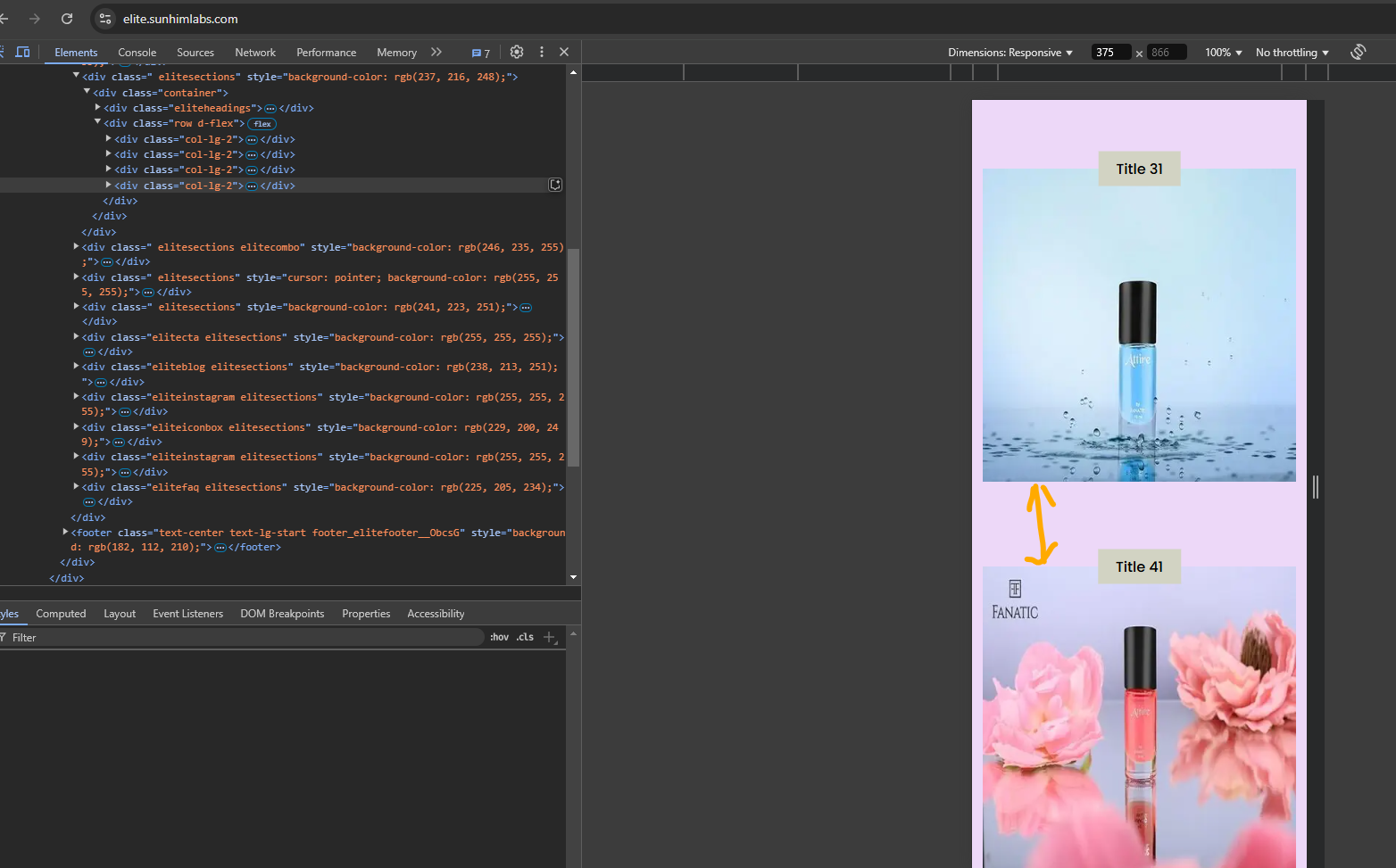Screen dimensions: 1396x868
Task: Open the Sources tab
Action: (x=195, y=53)
